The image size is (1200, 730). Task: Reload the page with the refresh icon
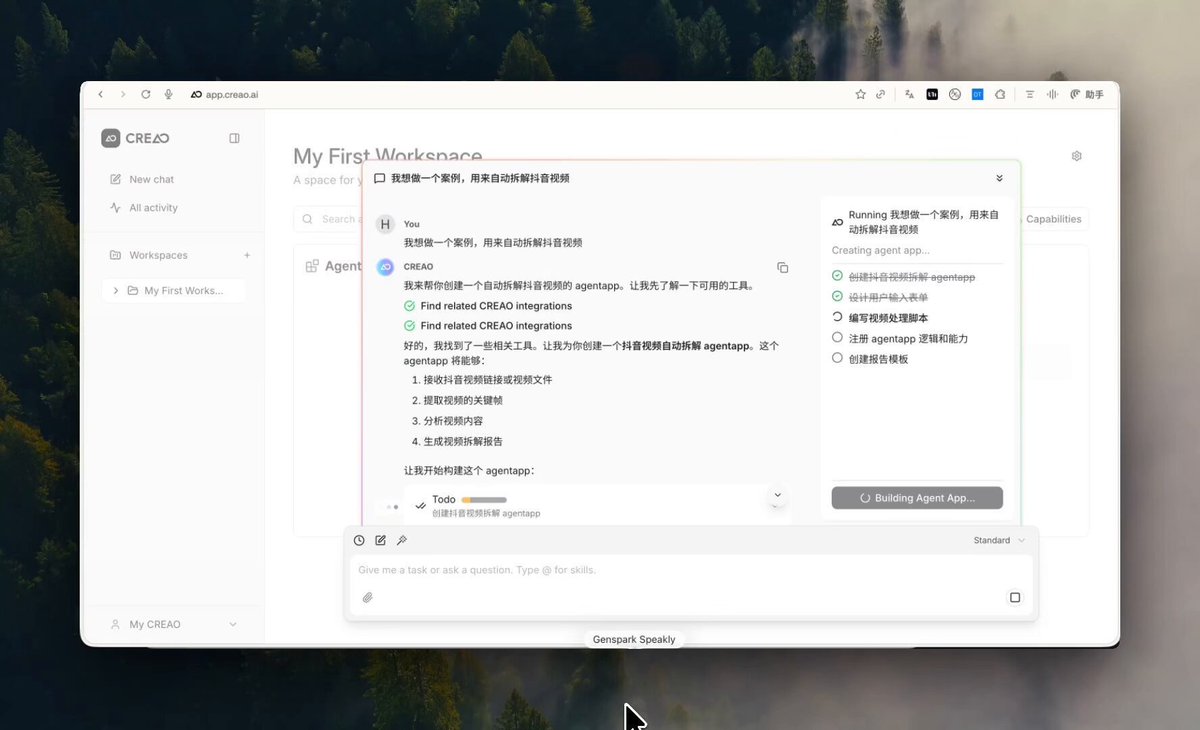[146, 94]
